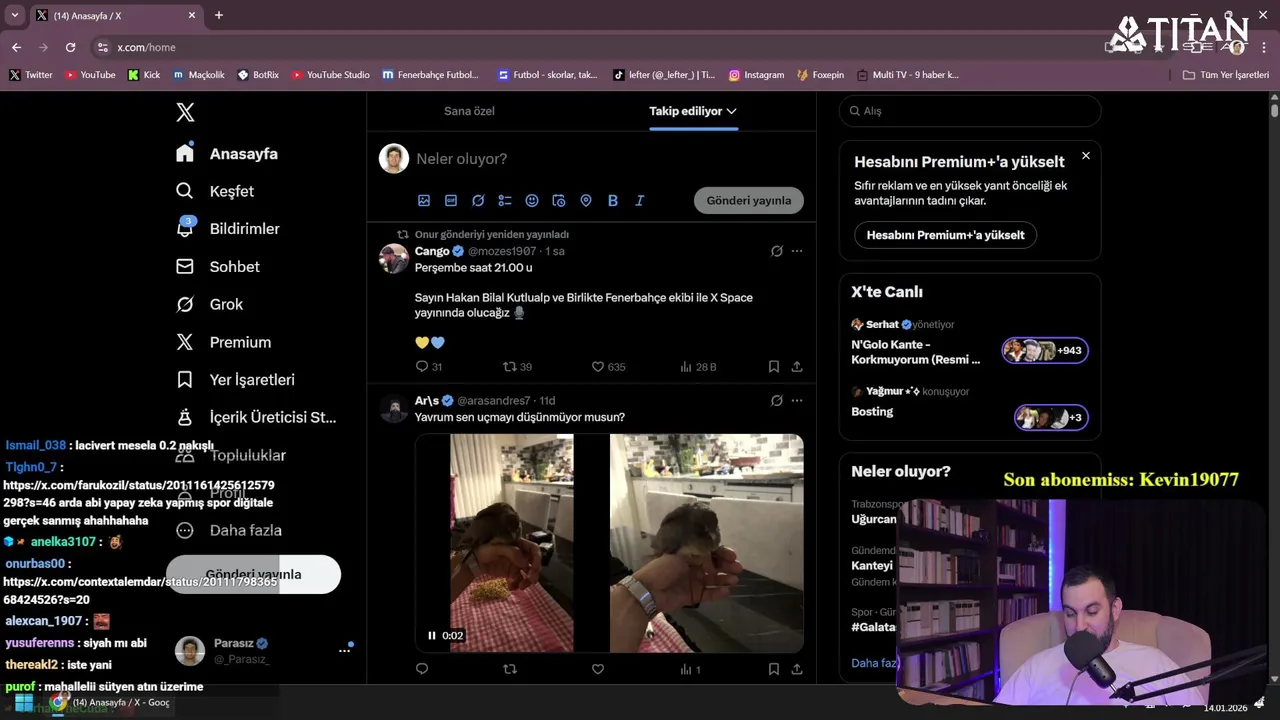Open account menu for Parasız
1280x720 pixels.
click(x=344, y=650)
